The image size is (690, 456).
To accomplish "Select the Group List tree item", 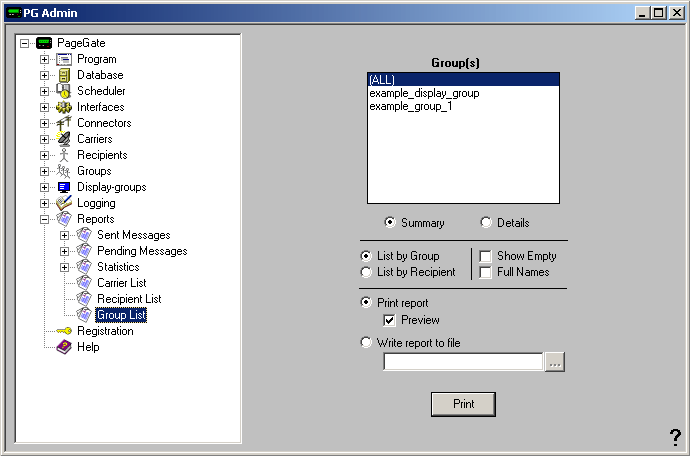I will [121, 315].
